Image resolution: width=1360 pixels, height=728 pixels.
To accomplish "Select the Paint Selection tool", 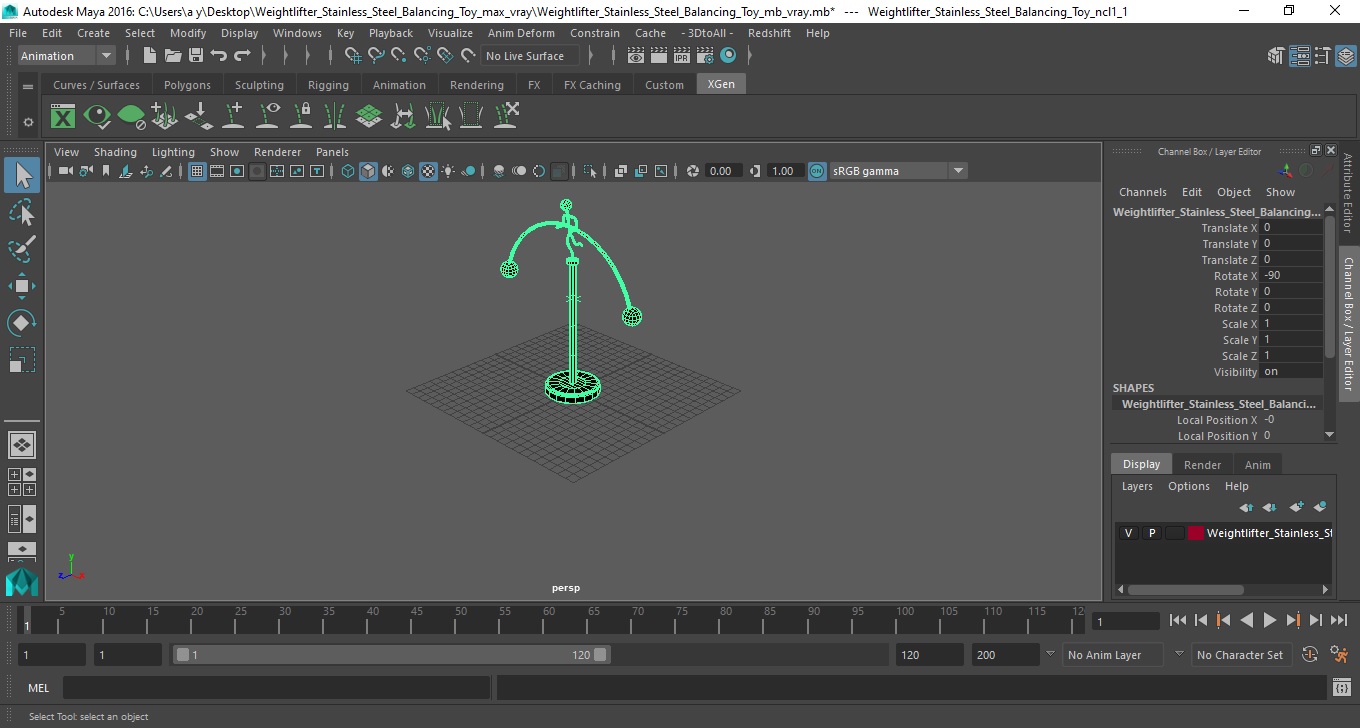I will tap(22, 249).
